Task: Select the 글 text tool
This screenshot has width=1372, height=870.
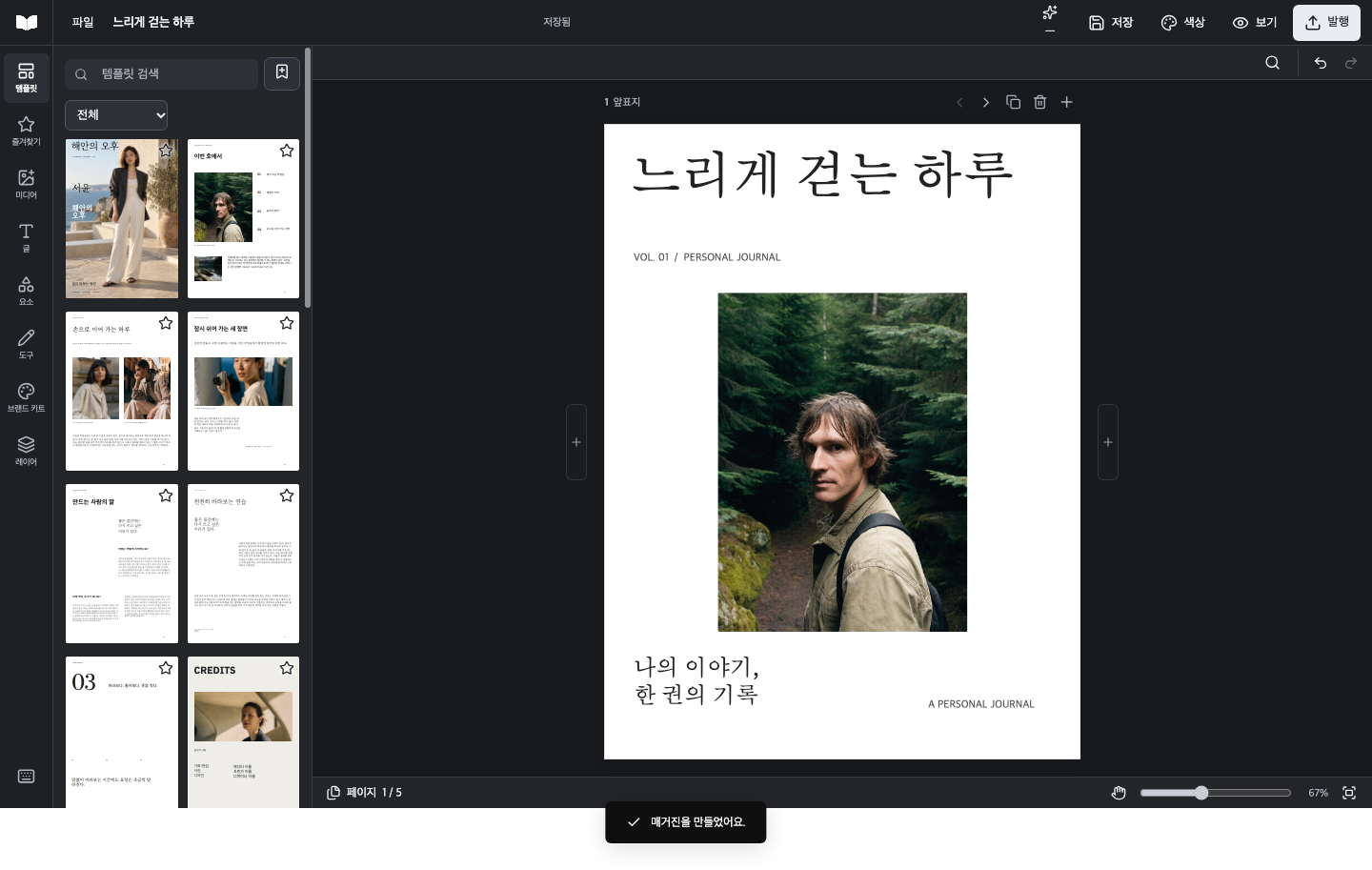Action: click(27, 238)
